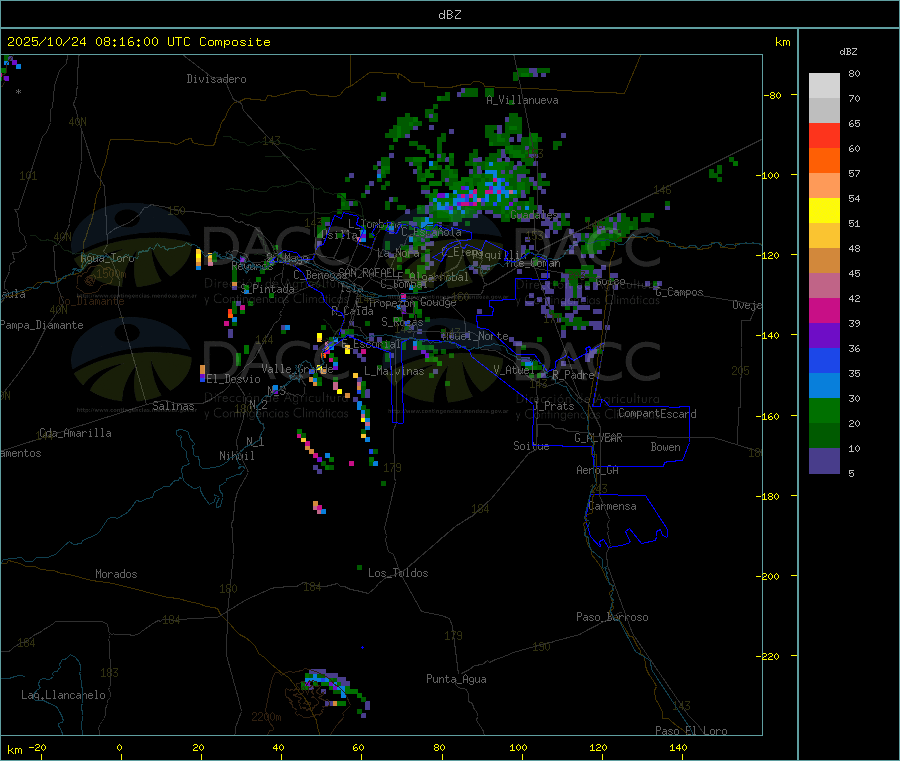The height and width of the screenshot is (761, 900).
Task: Click the Agua_Toro location label
Action: 107,258
